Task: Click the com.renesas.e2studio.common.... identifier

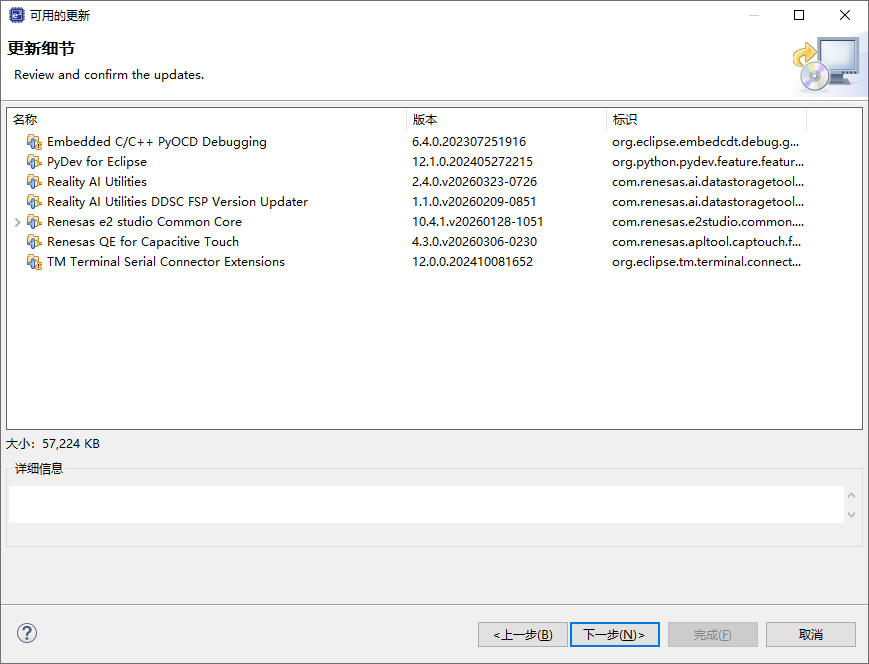Action: coord(708,222)
